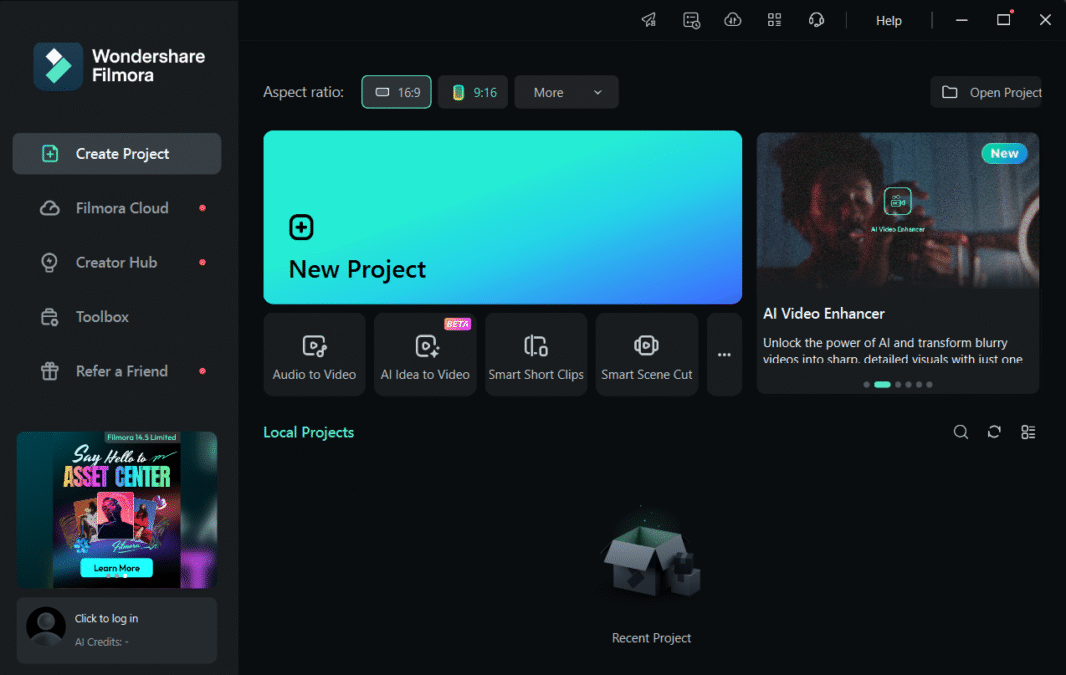Maximize the Filmora window
This screenshot has height=675, width=1066.
point(1003,20)
